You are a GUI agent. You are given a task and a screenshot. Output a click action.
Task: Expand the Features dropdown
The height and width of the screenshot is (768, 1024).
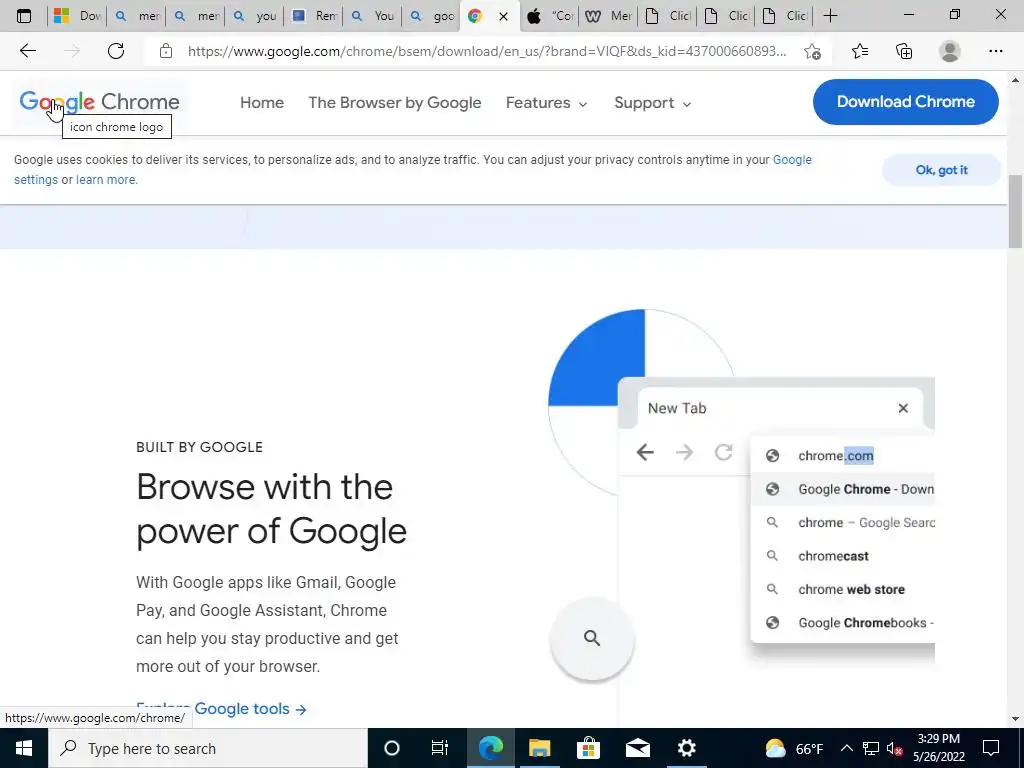(547, 103)
